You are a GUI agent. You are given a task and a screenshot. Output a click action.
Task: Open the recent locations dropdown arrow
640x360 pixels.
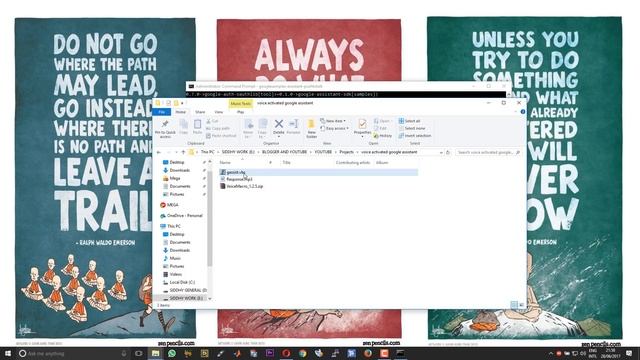pos(176,152)
